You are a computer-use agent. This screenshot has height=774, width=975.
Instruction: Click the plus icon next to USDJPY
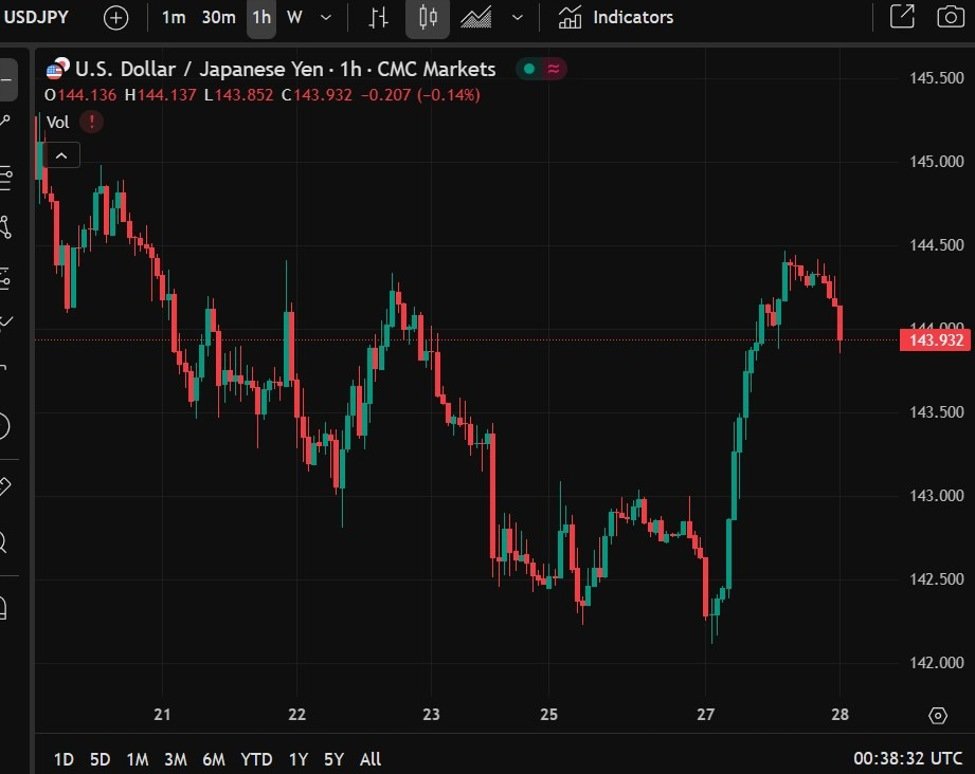coord(116,18)
